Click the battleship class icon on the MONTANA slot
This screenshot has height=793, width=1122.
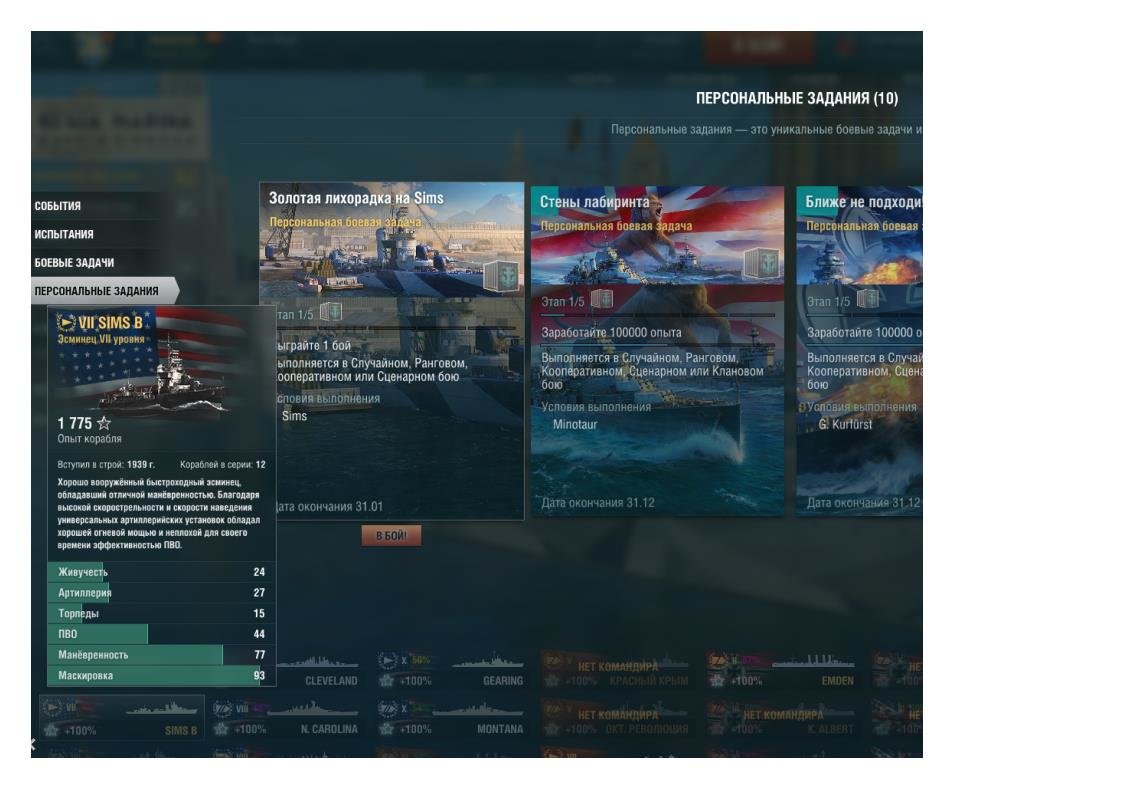(387, 709)
